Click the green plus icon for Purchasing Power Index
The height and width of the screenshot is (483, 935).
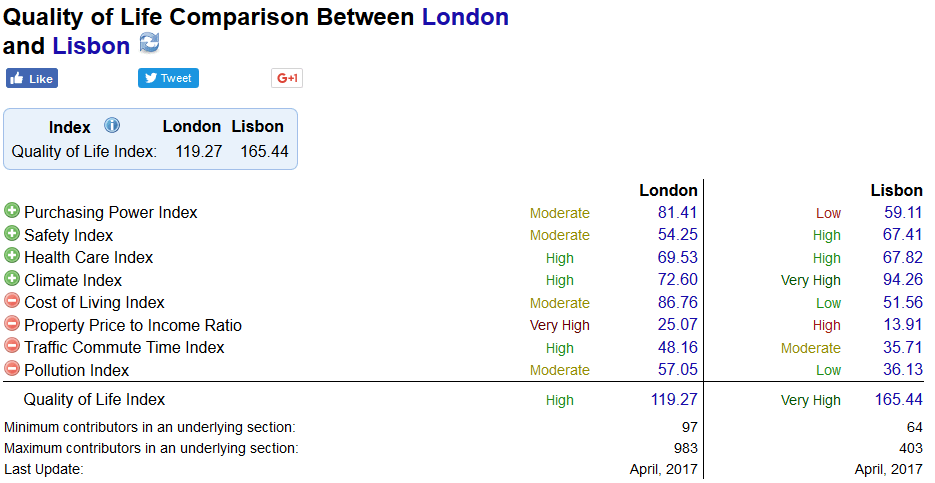(11, 210)
